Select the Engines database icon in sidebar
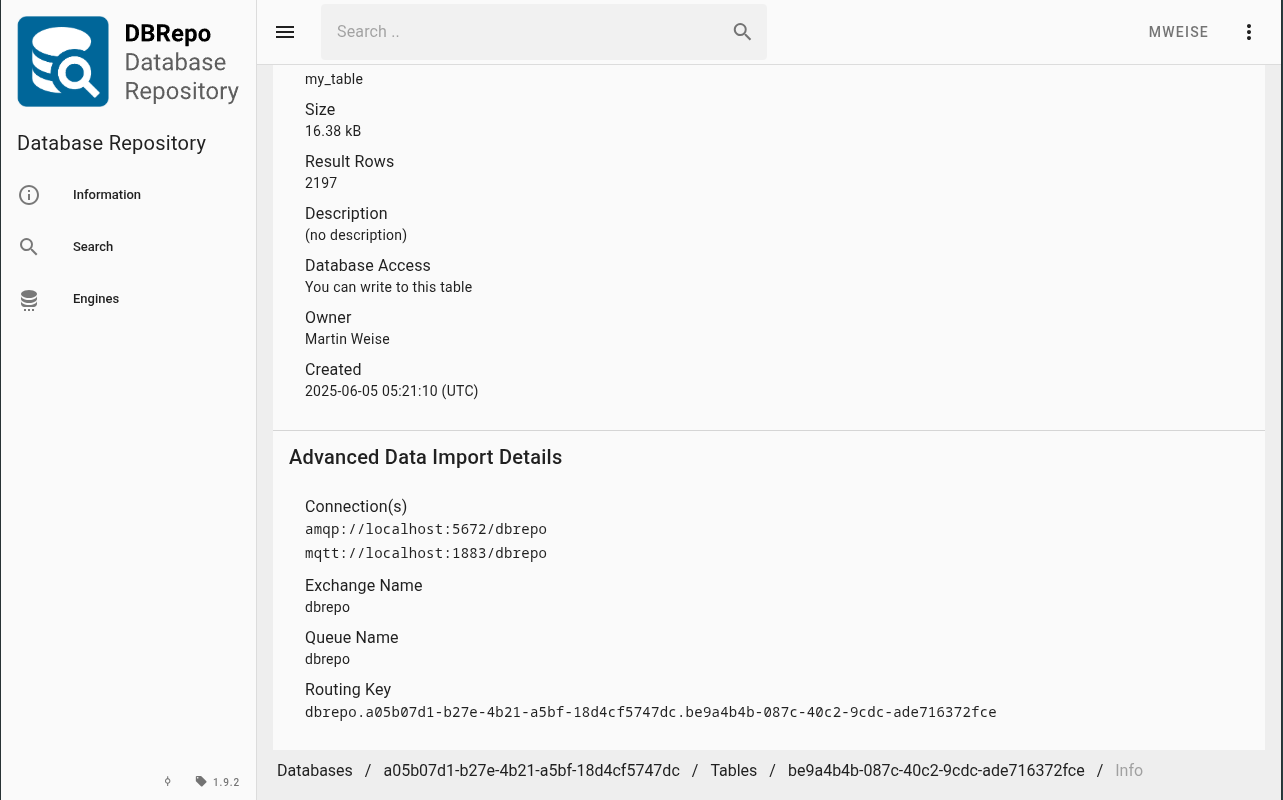 29,299
